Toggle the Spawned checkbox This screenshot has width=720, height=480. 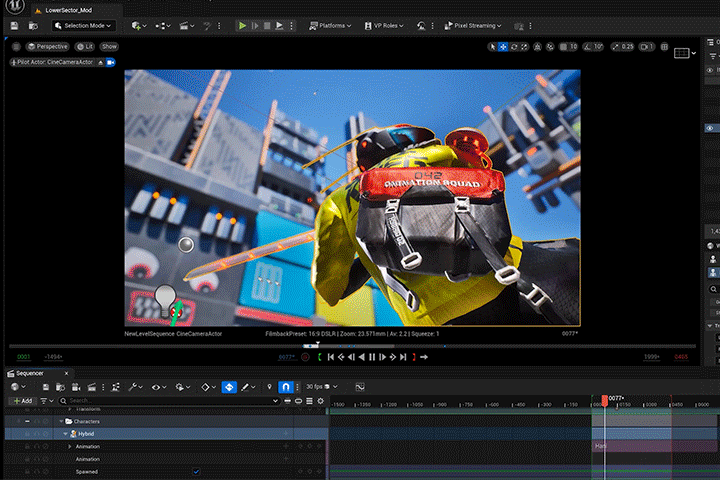197,472
